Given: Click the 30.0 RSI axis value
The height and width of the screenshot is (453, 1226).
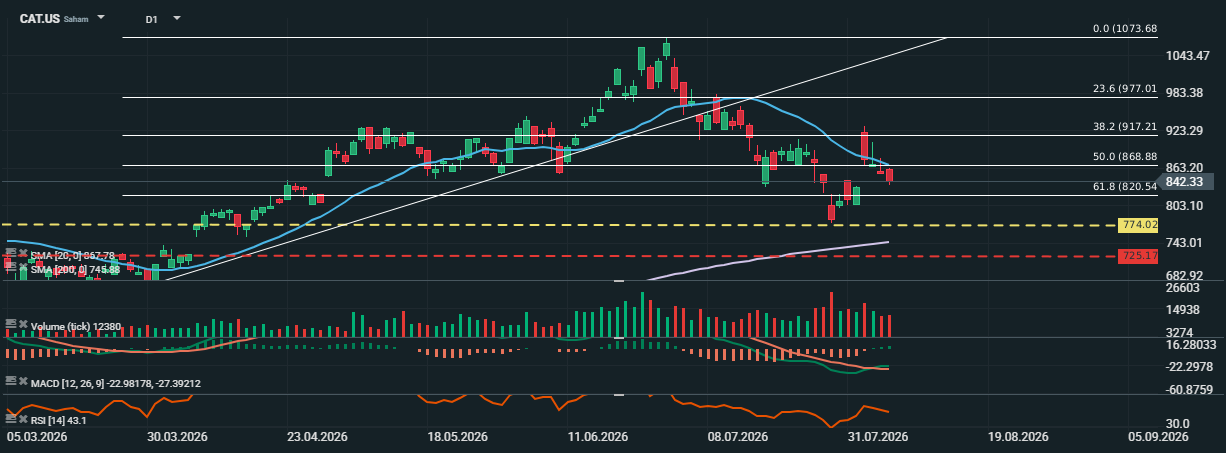Looking at the screenshot, I should click(1178, 423).
